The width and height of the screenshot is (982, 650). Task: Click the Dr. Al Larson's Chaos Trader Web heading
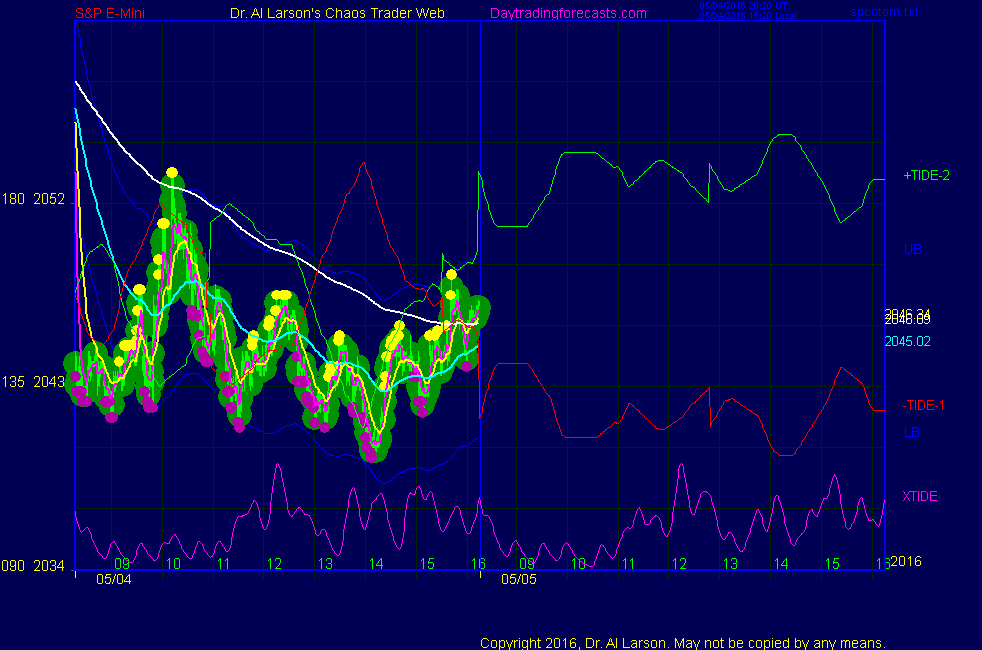coord(337,13)
